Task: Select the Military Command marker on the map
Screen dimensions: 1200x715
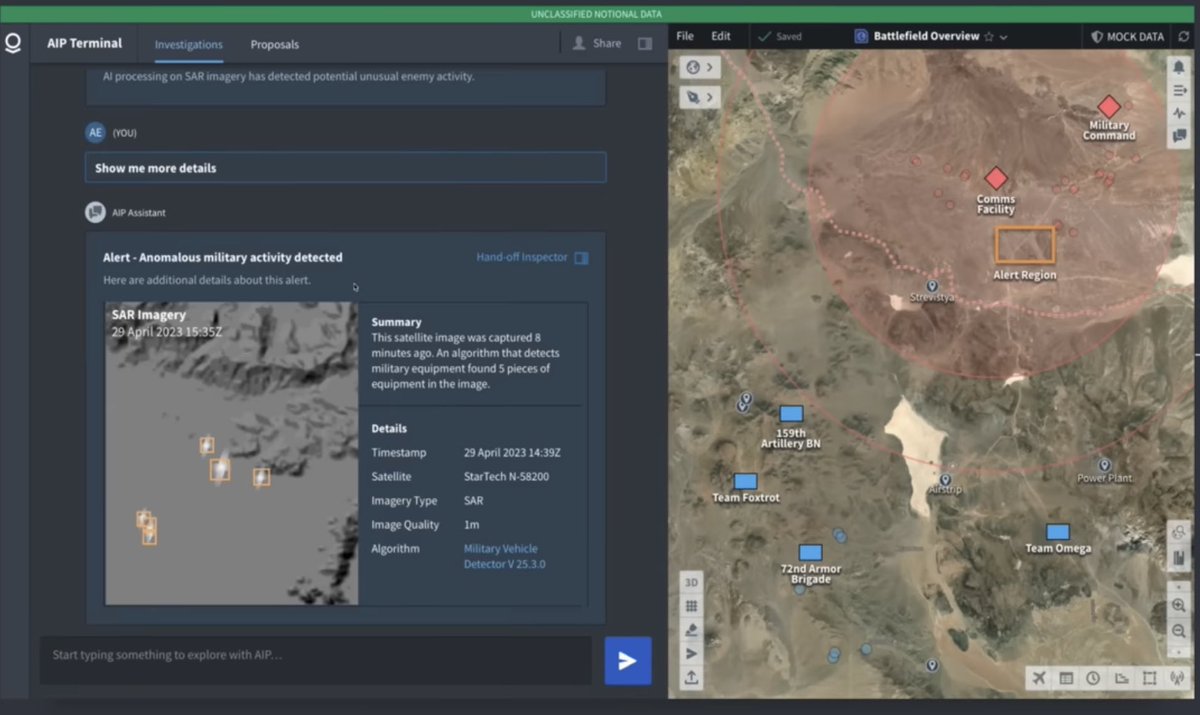Action: [x=1109, y=107]
